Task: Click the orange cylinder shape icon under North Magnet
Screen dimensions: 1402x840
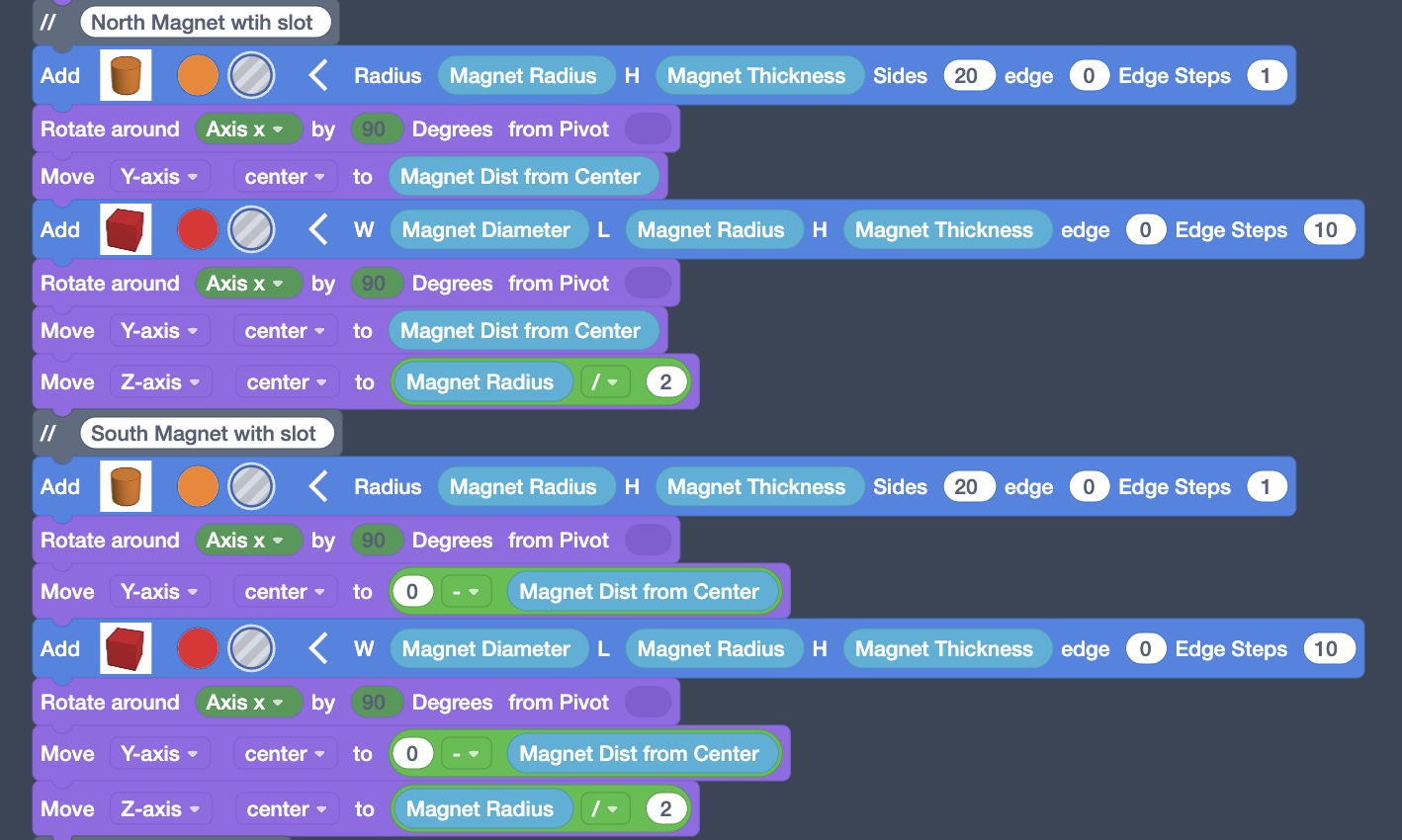Action: [126, 75]
